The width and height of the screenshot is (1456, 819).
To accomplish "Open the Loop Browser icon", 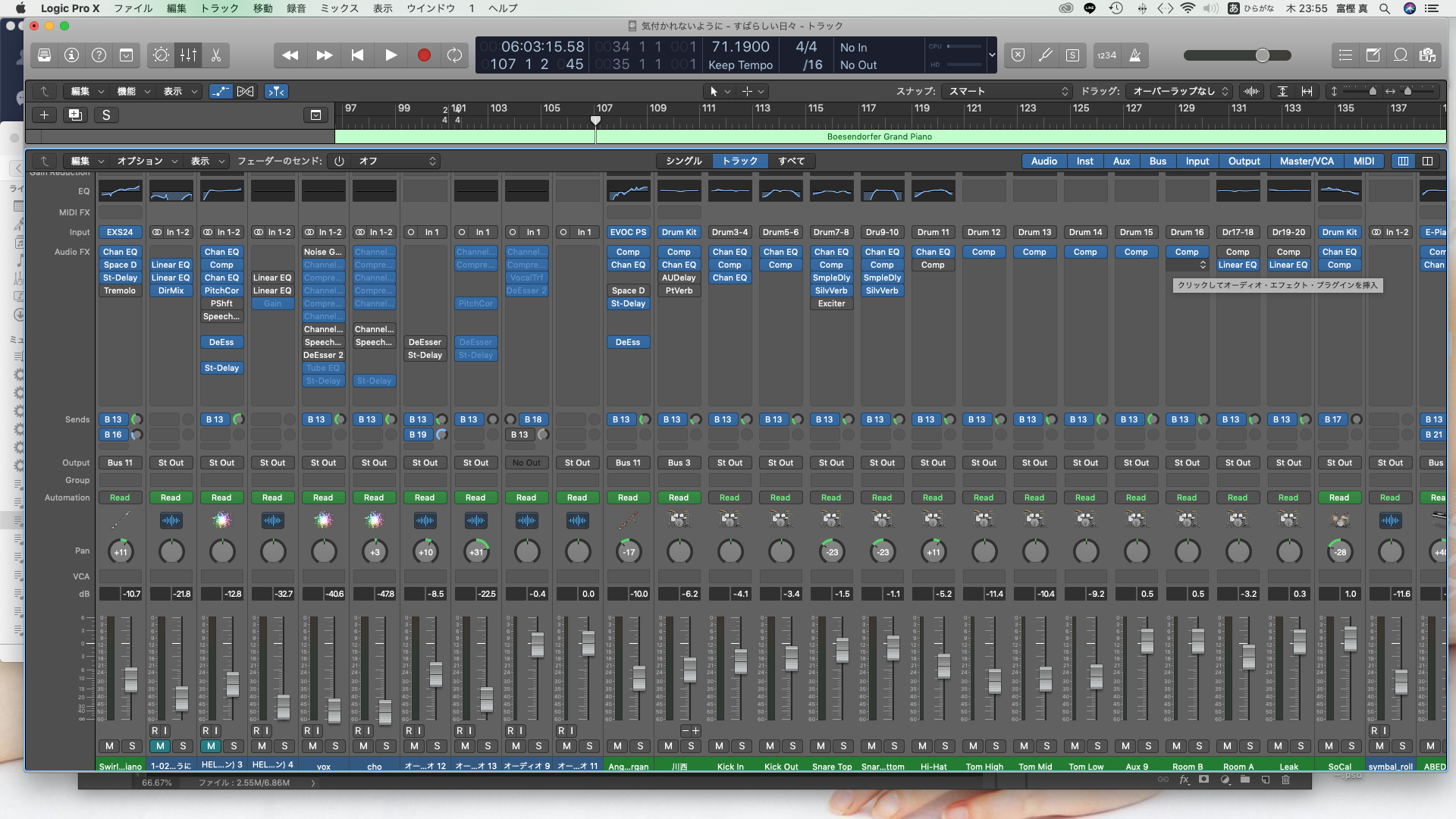I will 1401,55.
